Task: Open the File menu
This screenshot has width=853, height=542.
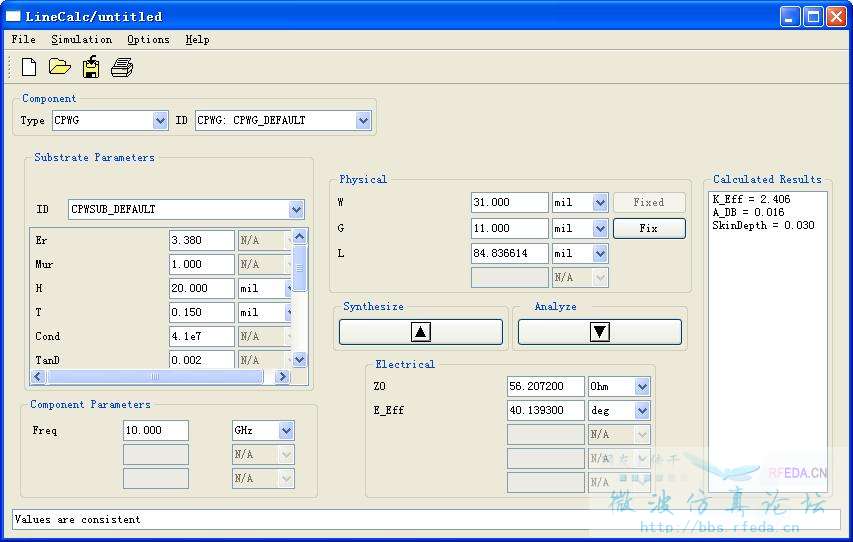Action: 23,39
